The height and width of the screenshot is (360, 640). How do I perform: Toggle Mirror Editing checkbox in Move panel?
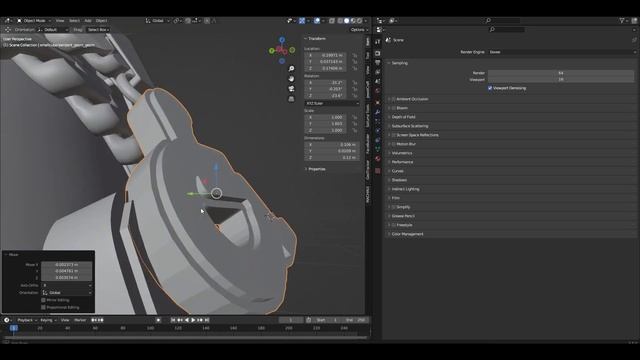point(43,300)
